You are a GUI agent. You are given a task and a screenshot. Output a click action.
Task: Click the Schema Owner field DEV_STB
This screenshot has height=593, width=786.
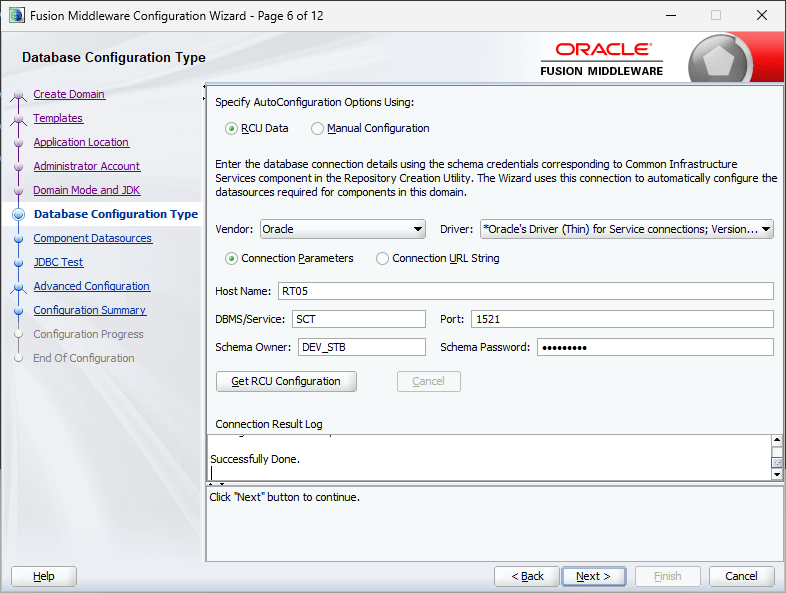[x=362, y=347]
